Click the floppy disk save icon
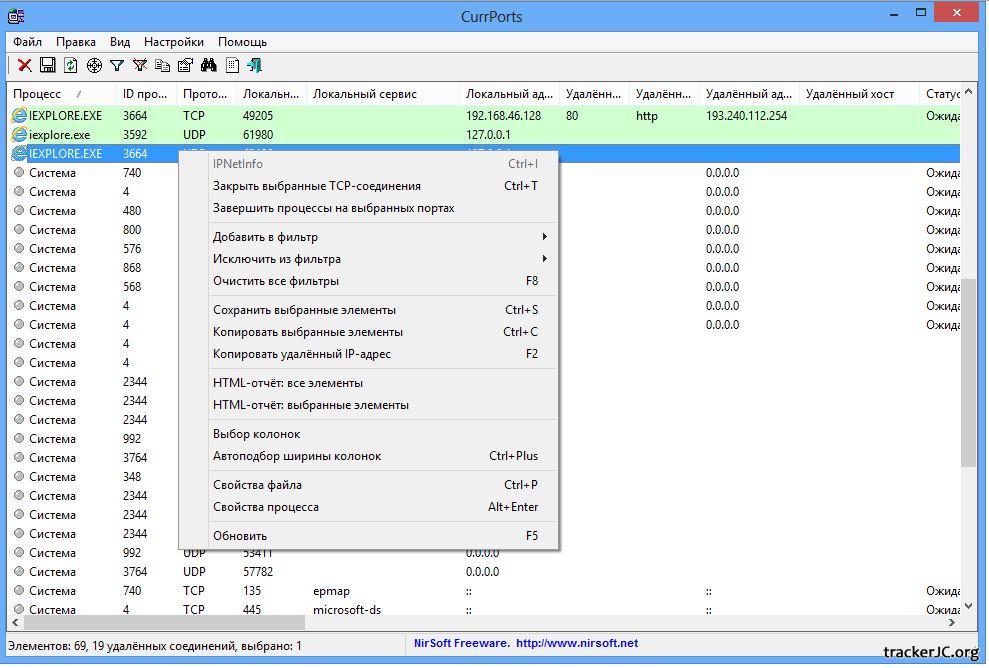Image resolution: width=989 pixels, height=668 pixels. click(x=48, y=65)
